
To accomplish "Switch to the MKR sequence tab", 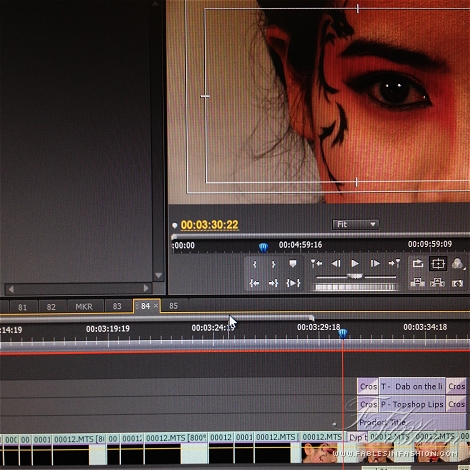I will coord(84,307).
